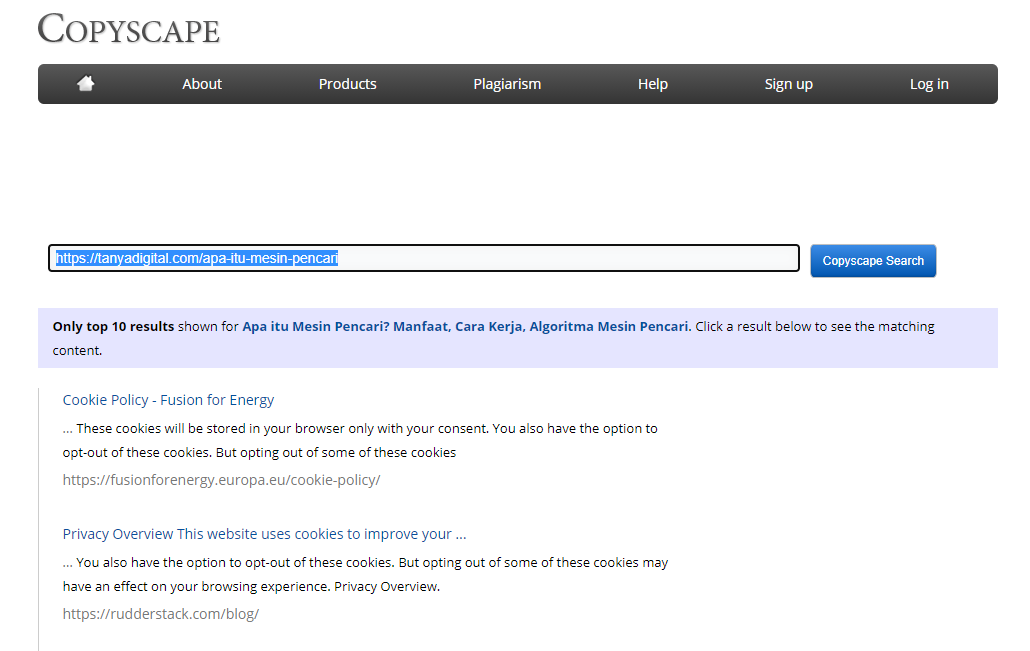Open the Apa itu Mesin Pencari link
This screenshot has height=651, width=1030.
[466, 326]
